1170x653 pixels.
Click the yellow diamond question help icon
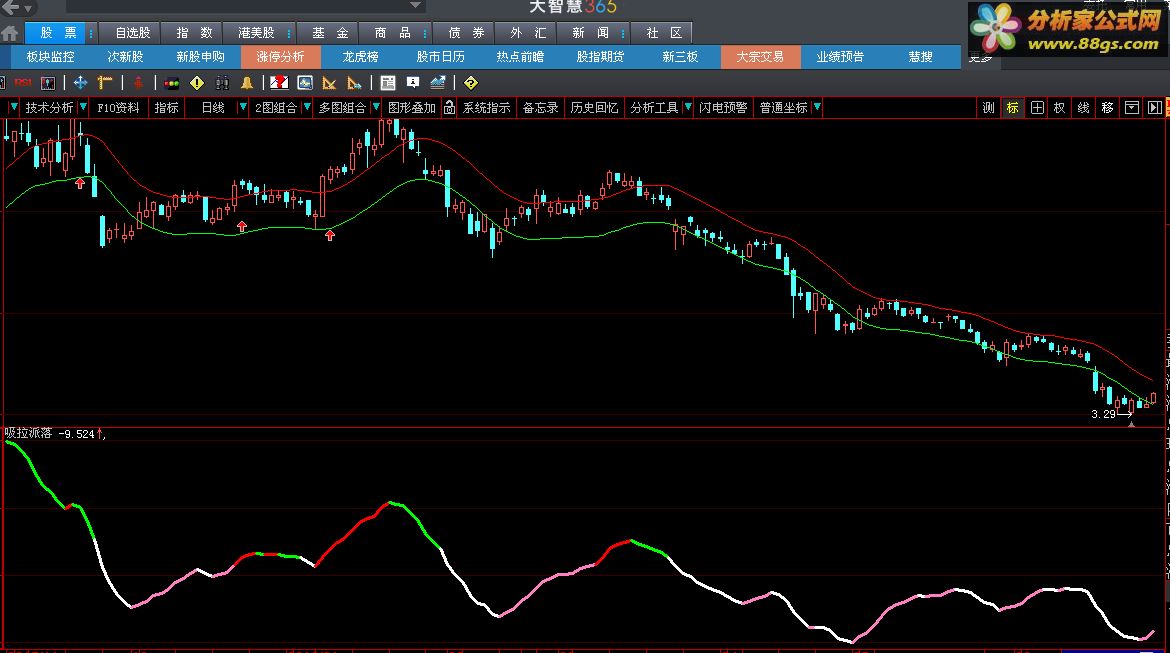coord(471,83)
